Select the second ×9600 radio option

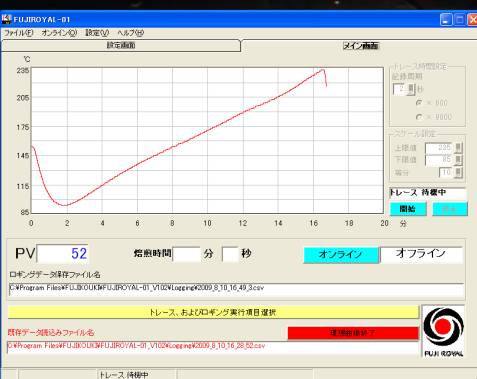point(419,117)
